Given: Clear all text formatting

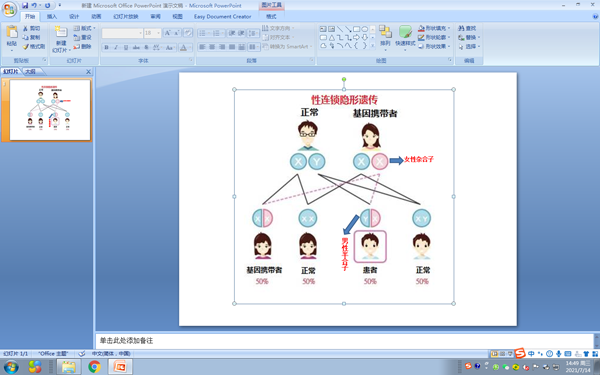Looking at the screenshot, I should (188, 33).
